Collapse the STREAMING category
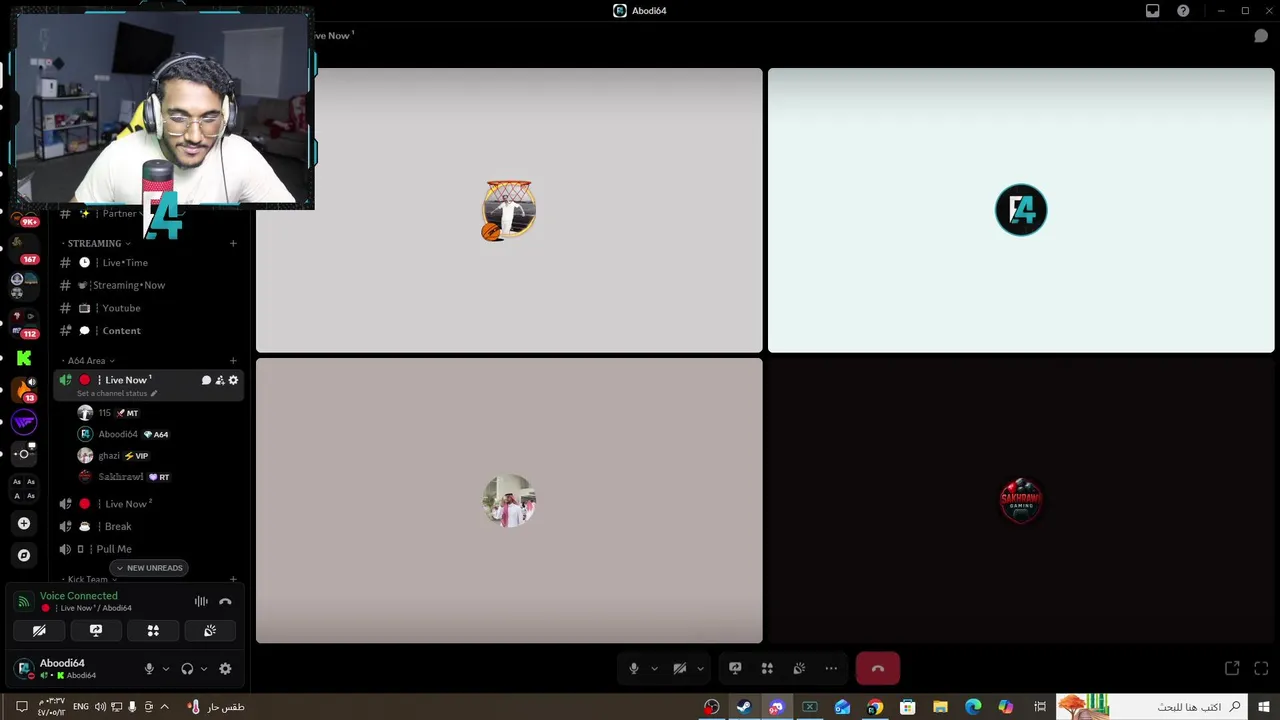This screenshot has width=1280, height=720. click(x=95, y=243)
